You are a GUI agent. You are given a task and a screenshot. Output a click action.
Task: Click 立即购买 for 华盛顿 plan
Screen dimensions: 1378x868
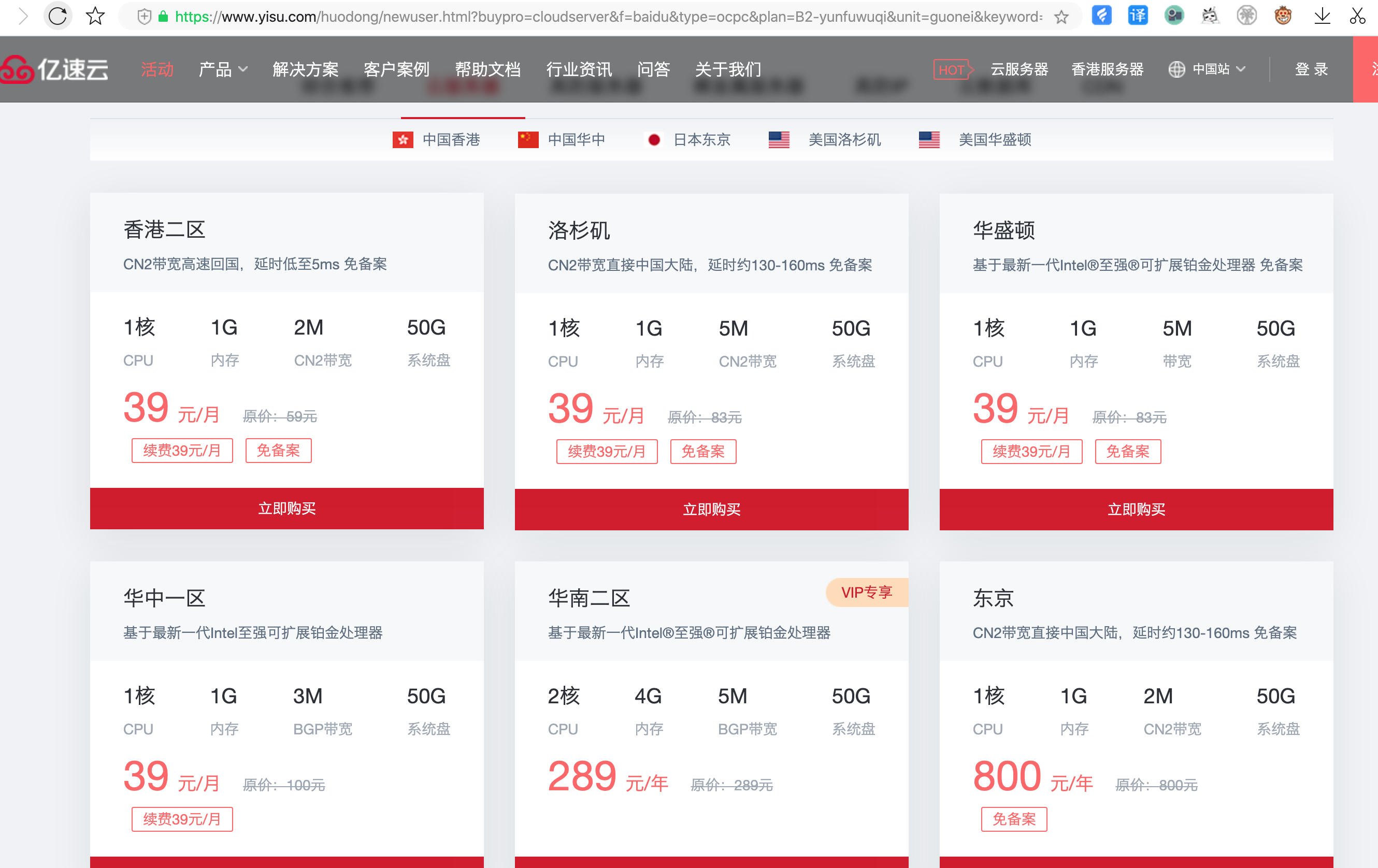(1136, 509)
